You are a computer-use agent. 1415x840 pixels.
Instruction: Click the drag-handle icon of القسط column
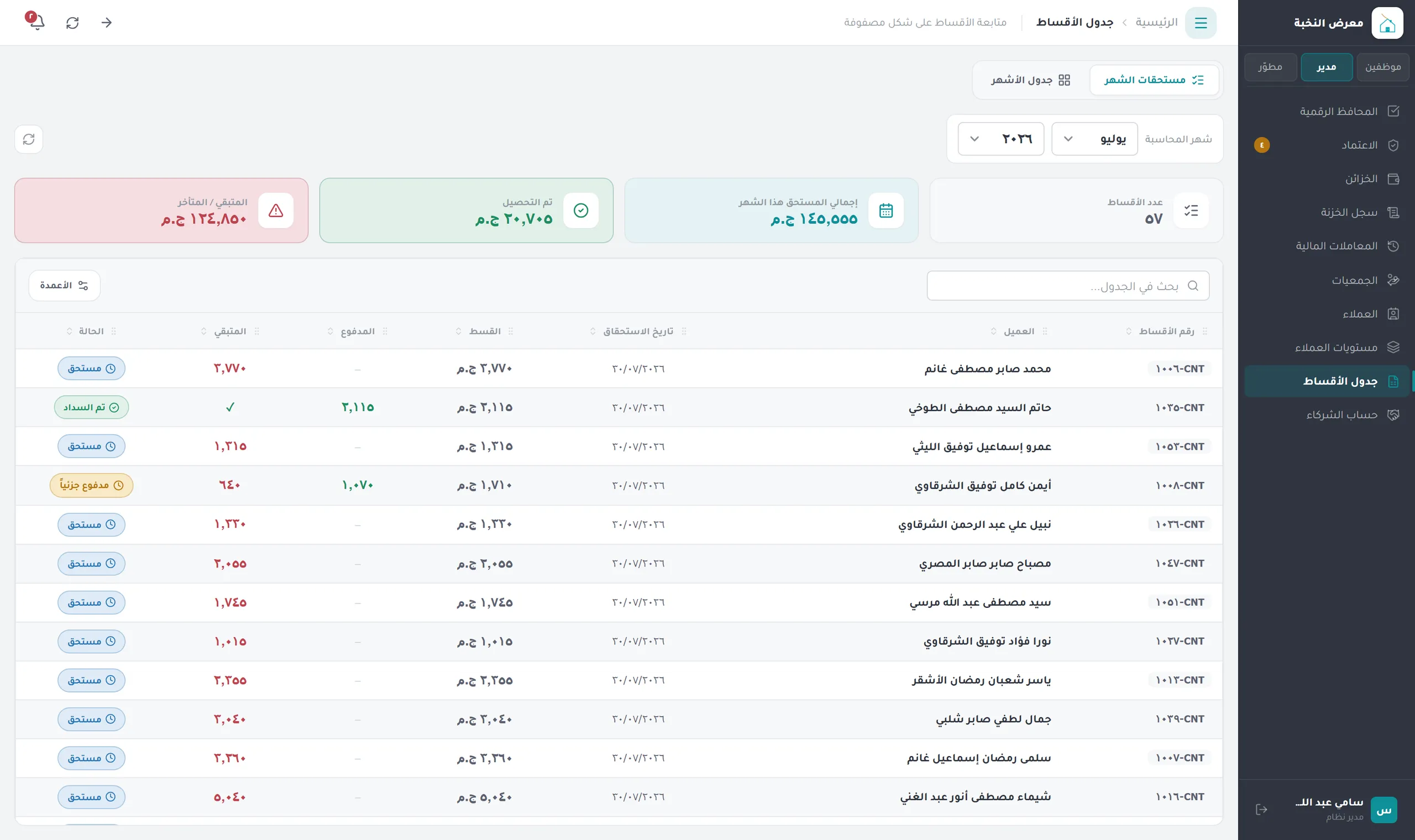(511, 331)
